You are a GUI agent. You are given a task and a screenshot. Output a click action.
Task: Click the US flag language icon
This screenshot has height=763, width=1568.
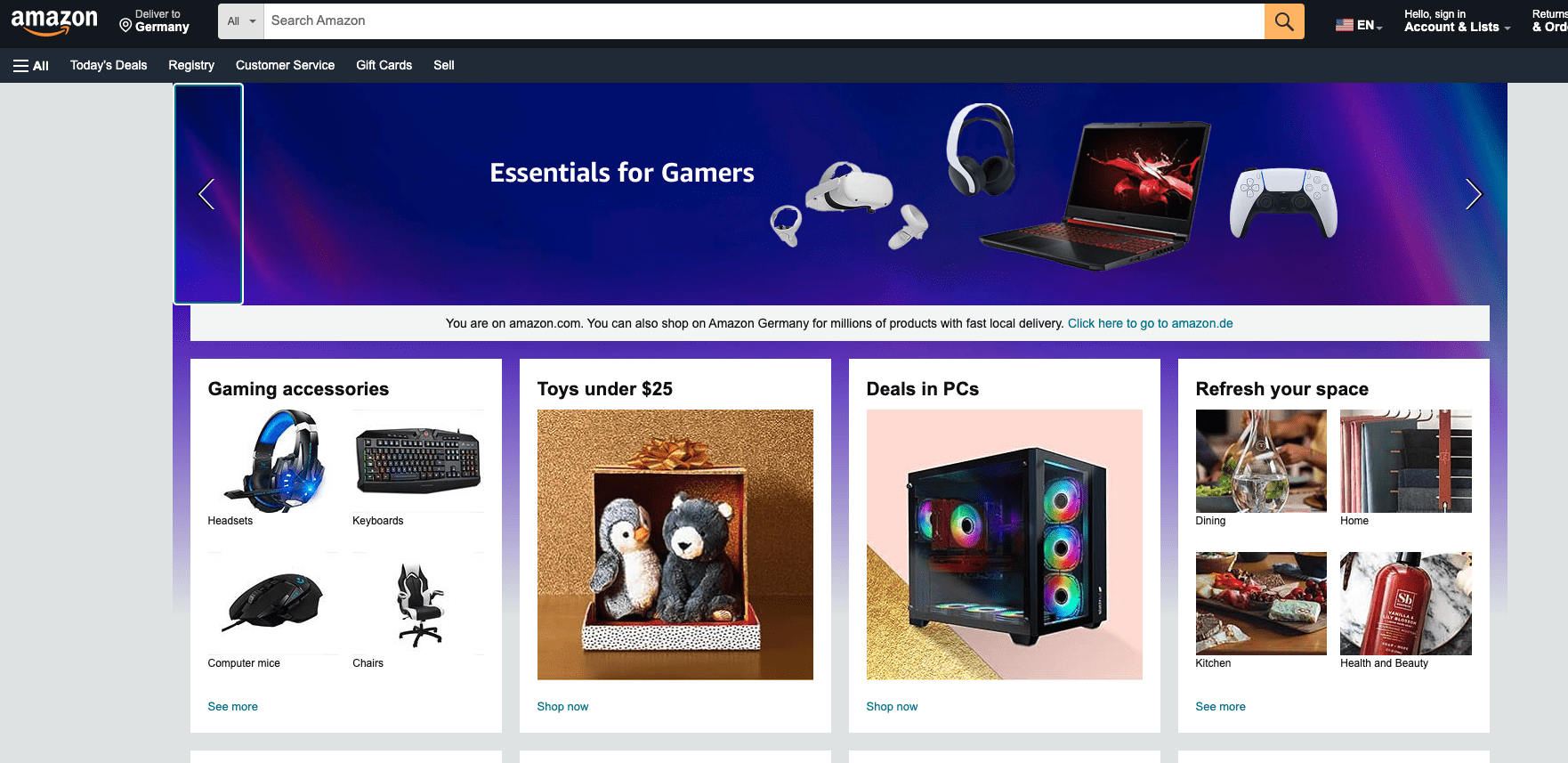tap(1344, 25)
